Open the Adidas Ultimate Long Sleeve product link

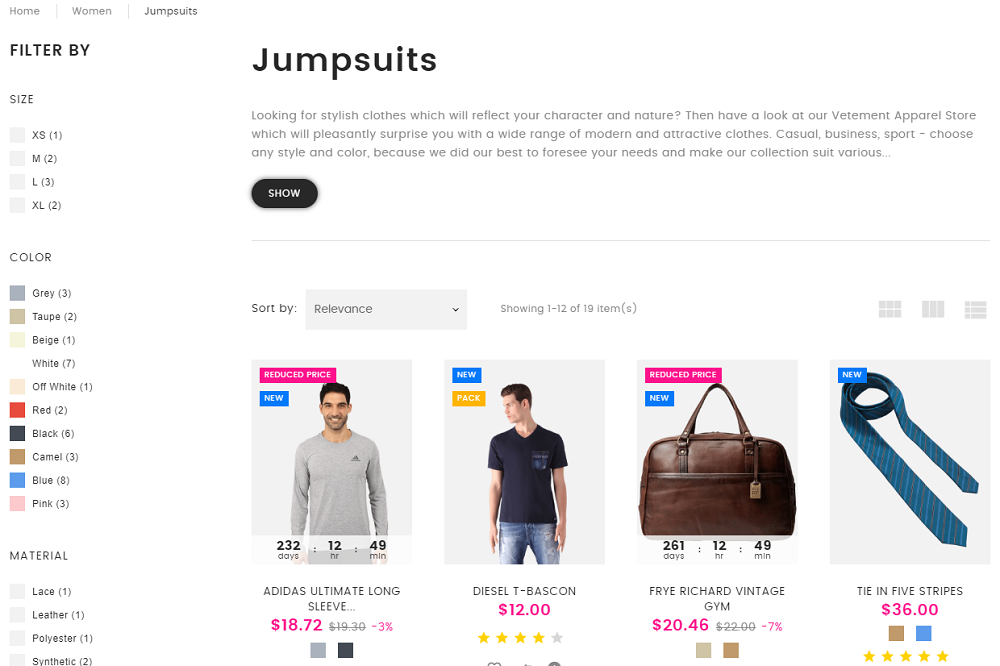(x=332, y=598)
